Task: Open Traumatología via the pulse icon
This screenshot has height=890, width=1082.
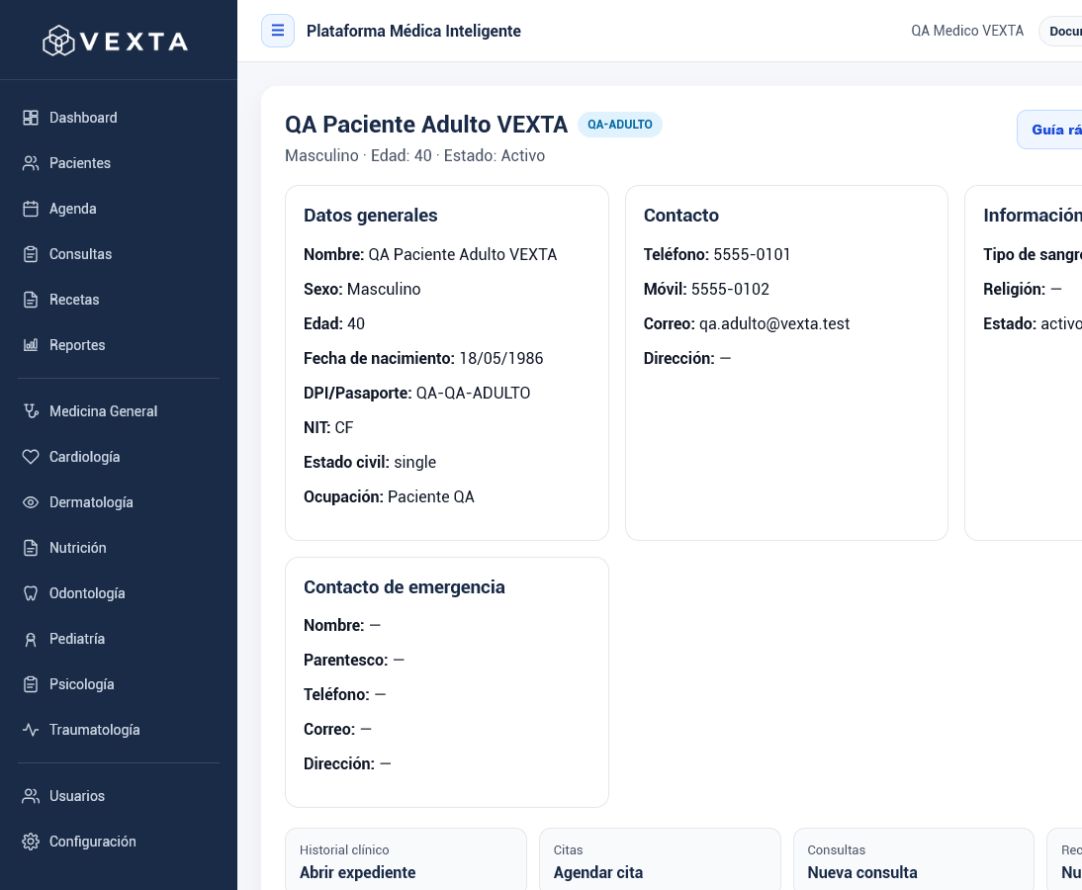Action: click(30, 730)
